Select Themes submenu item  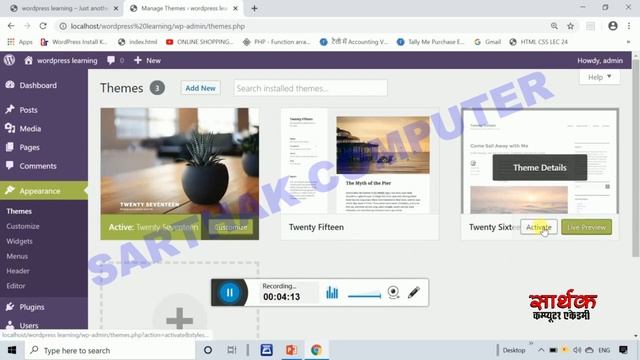tap(19, 211)
